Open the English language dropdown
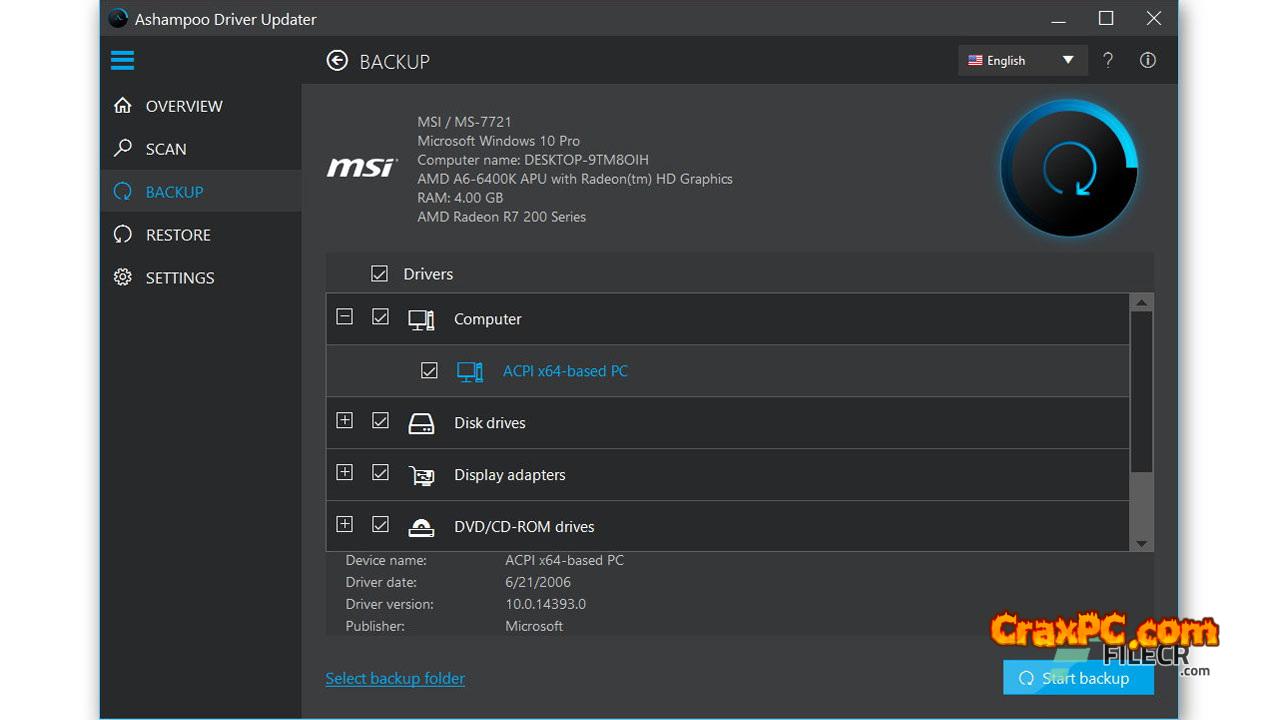 click(1020, 60)
